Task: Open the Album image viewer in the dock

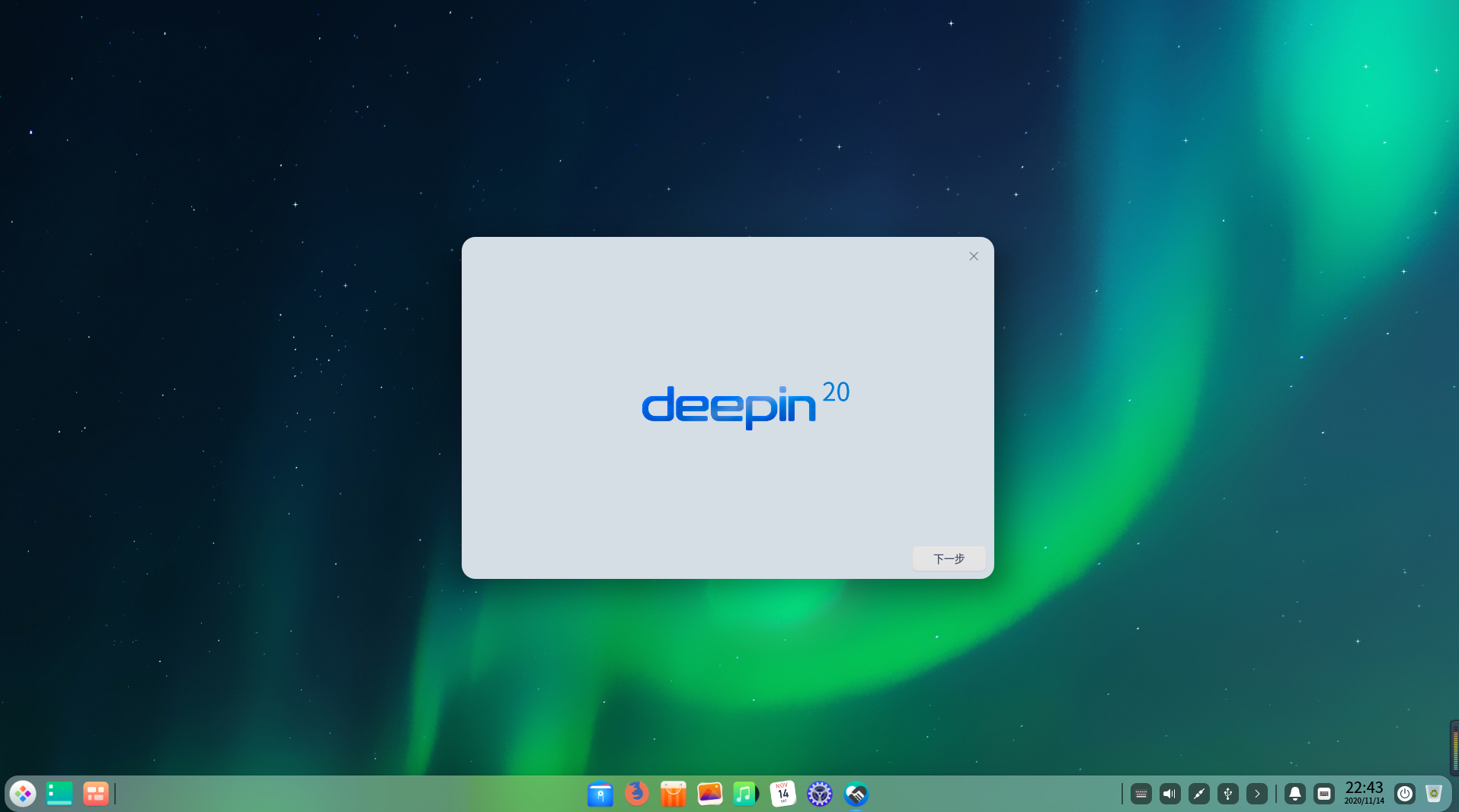Action: pyautogui.click(x=710, y=794)
